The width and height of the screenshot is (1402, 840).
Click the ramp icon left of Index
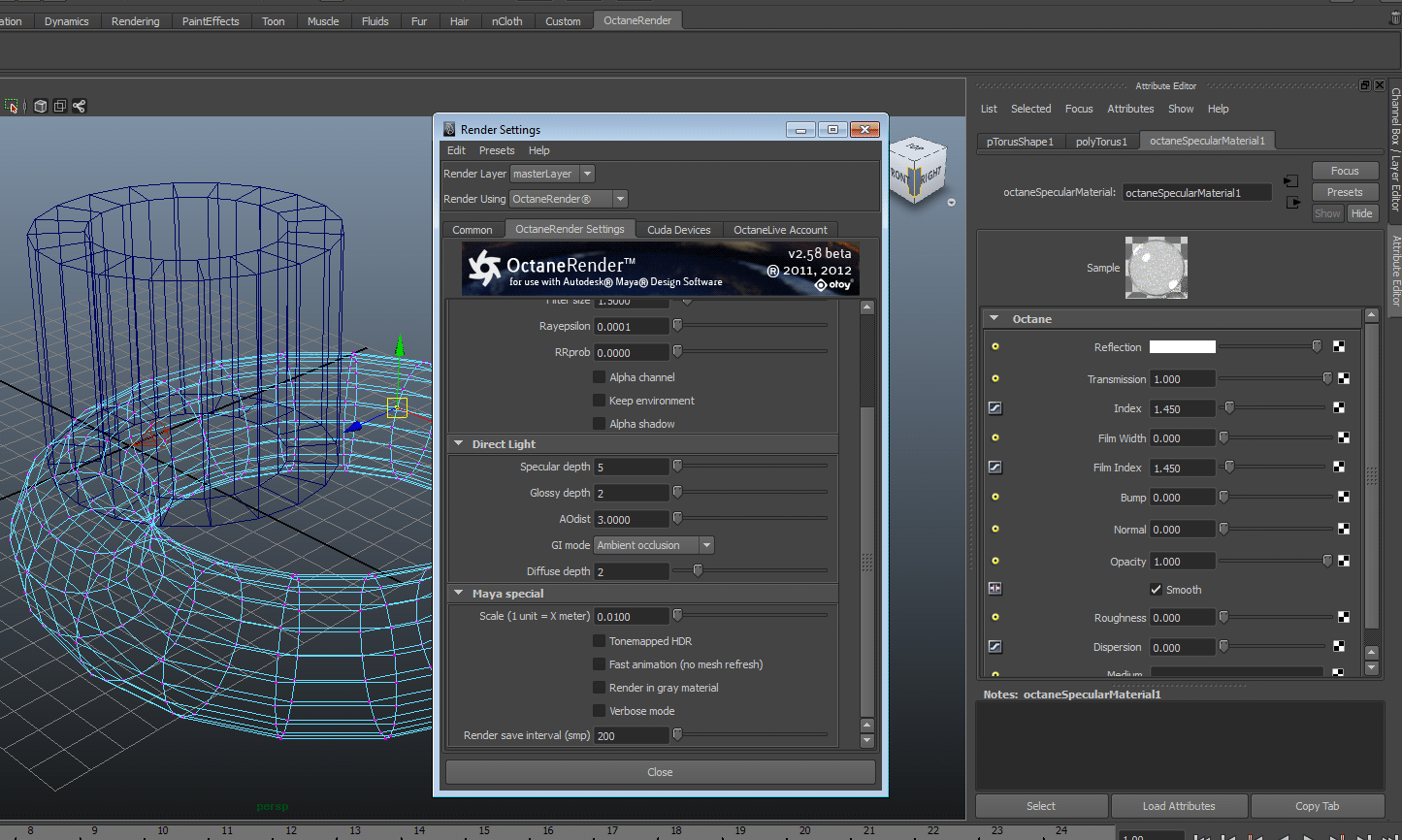click(x=994, y=408)
